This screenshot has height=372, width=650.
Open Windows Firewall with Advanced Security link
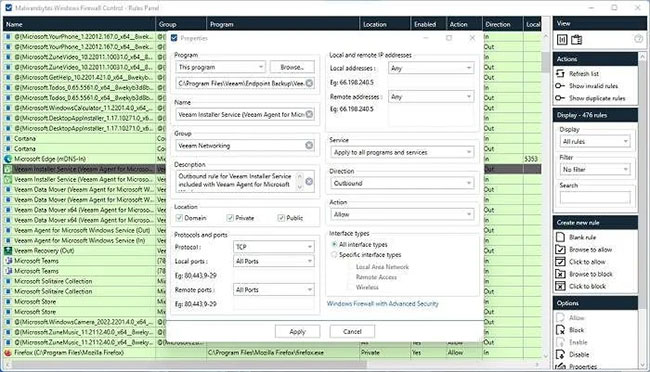[x=382, y=304]
